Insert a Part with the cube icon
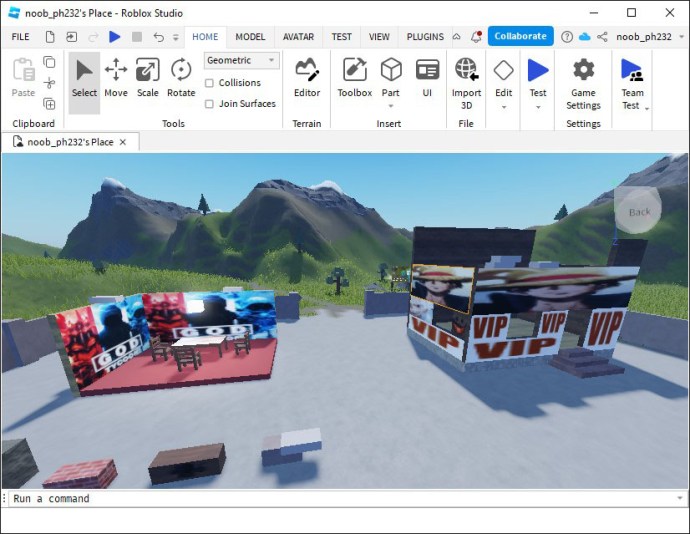The image size is (690, 534). click(x=391, y=70)
